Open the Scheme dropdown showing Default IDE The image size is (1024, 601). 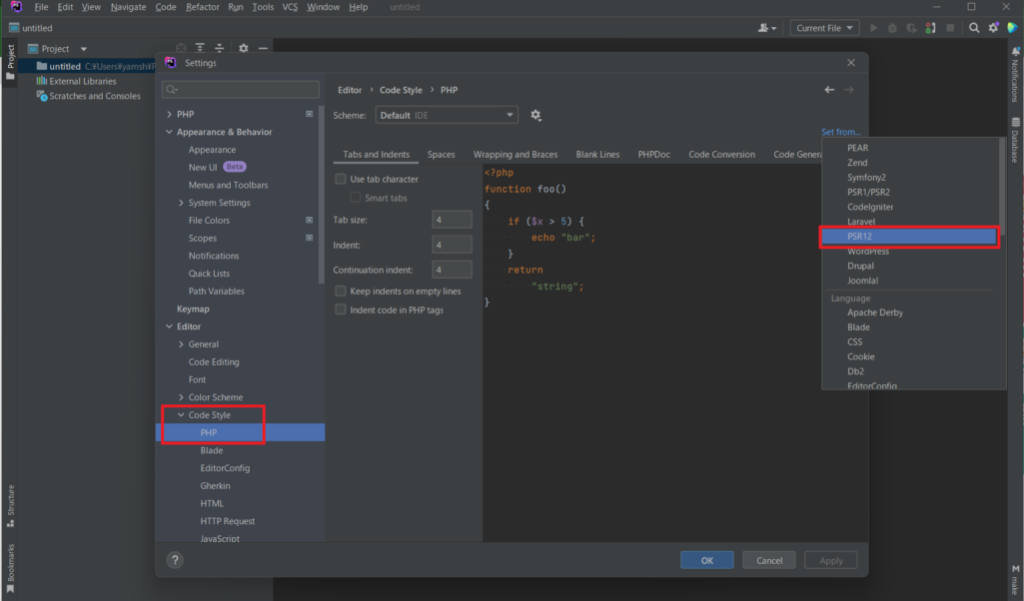446,114
